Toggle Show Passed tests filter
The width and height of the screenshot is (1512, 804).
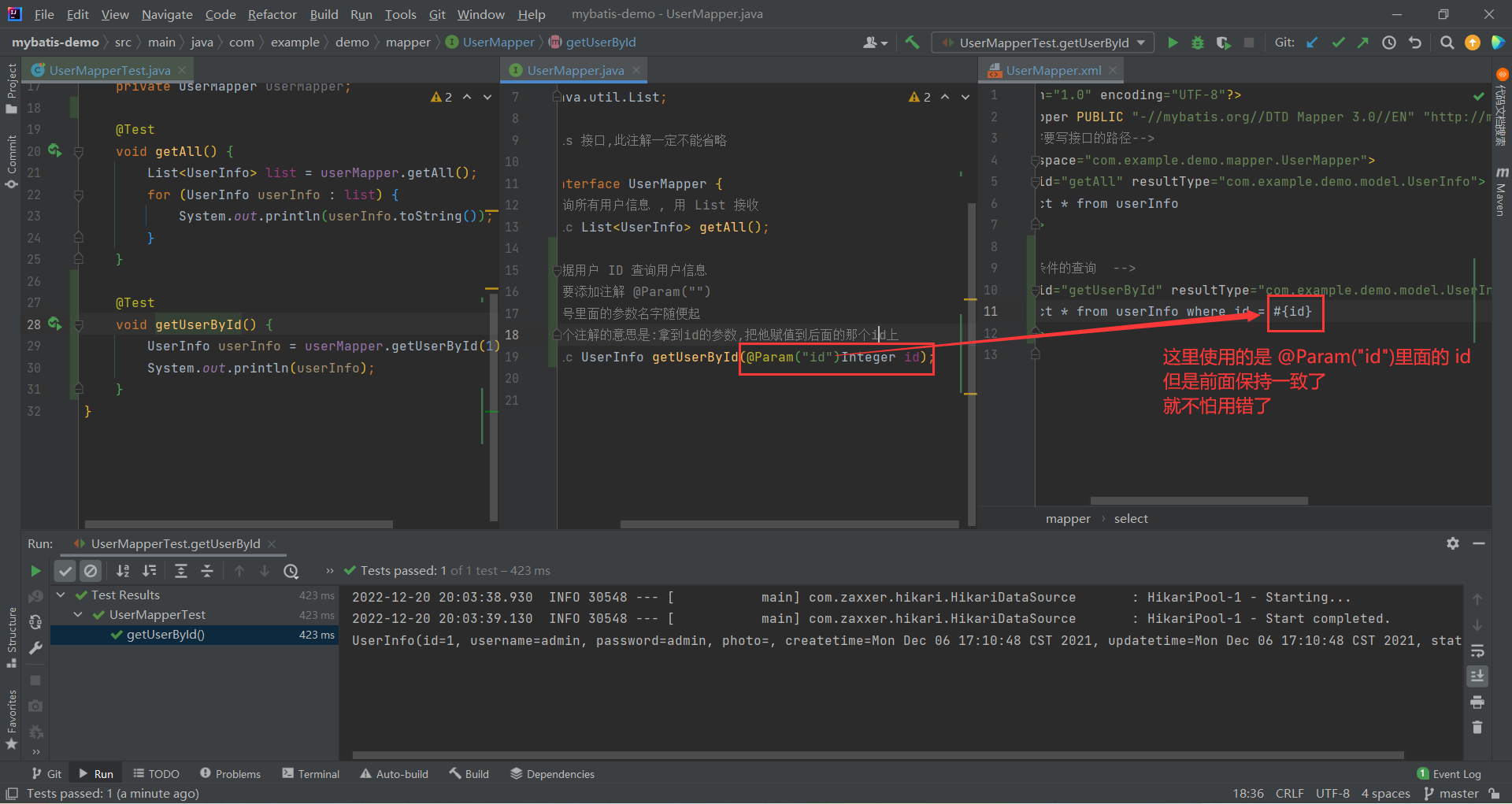65,571
